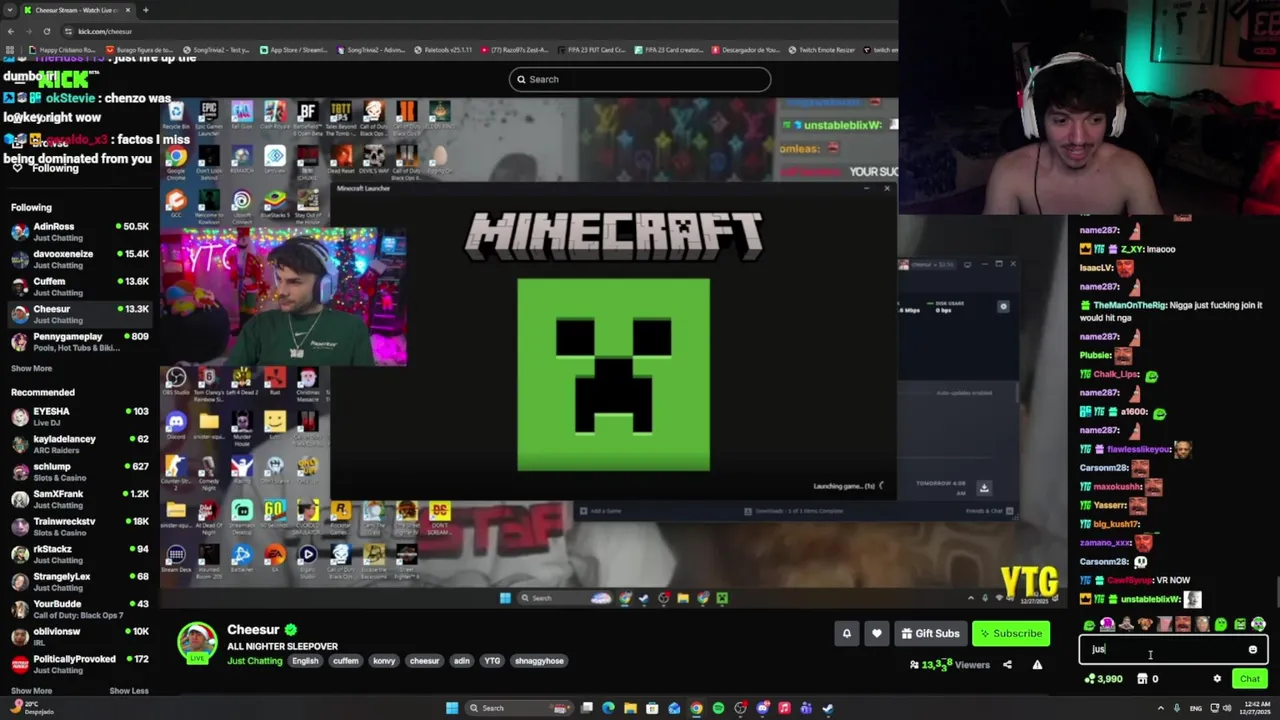Screen dimensions: 1280x720
Task: Open Pennygameplay channel in Following
Action: tap(80, 342)
